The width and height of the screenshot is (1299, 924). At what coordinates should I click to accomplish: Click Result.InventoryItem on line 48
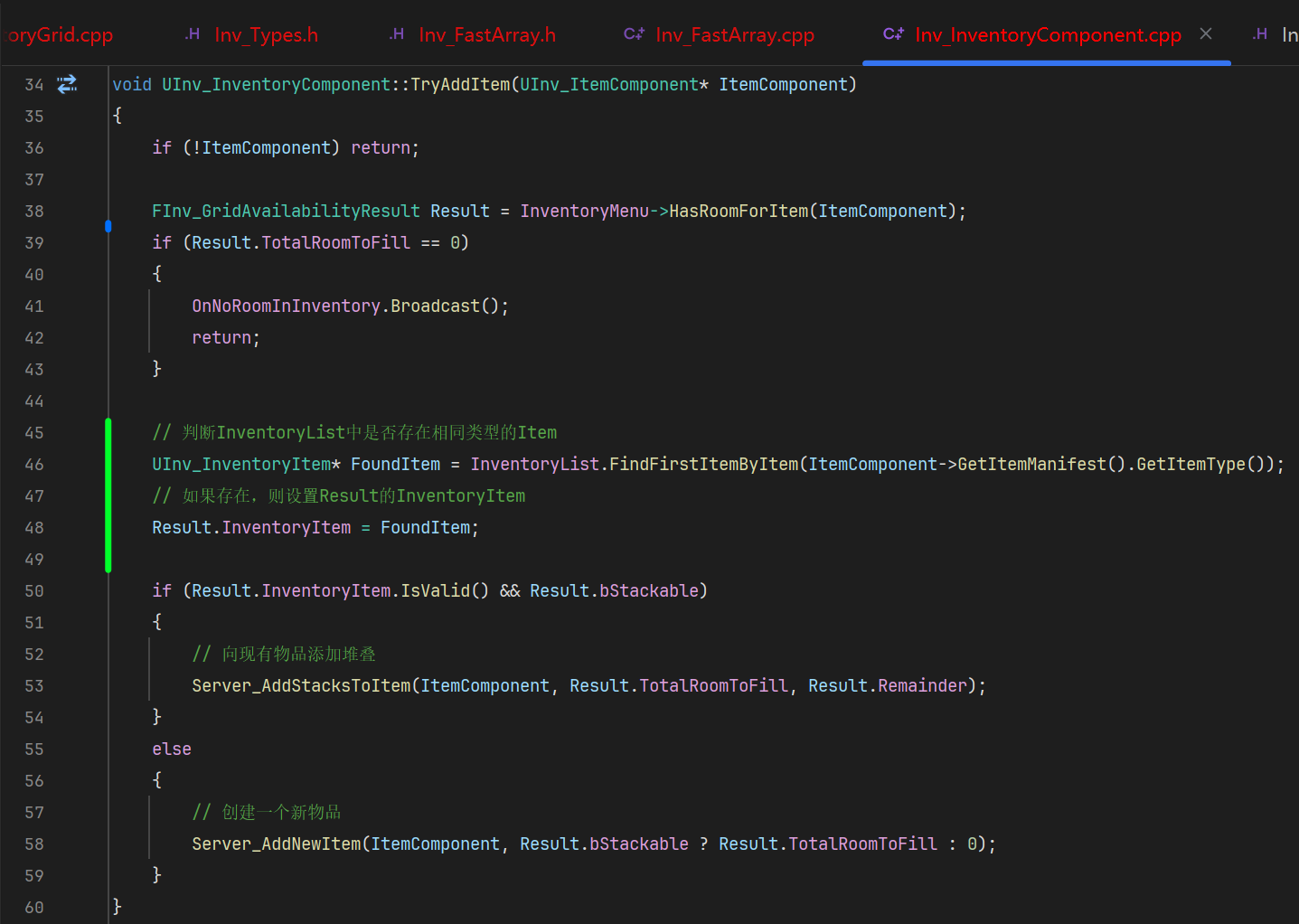pyautogui.click(x=251, y=527)
